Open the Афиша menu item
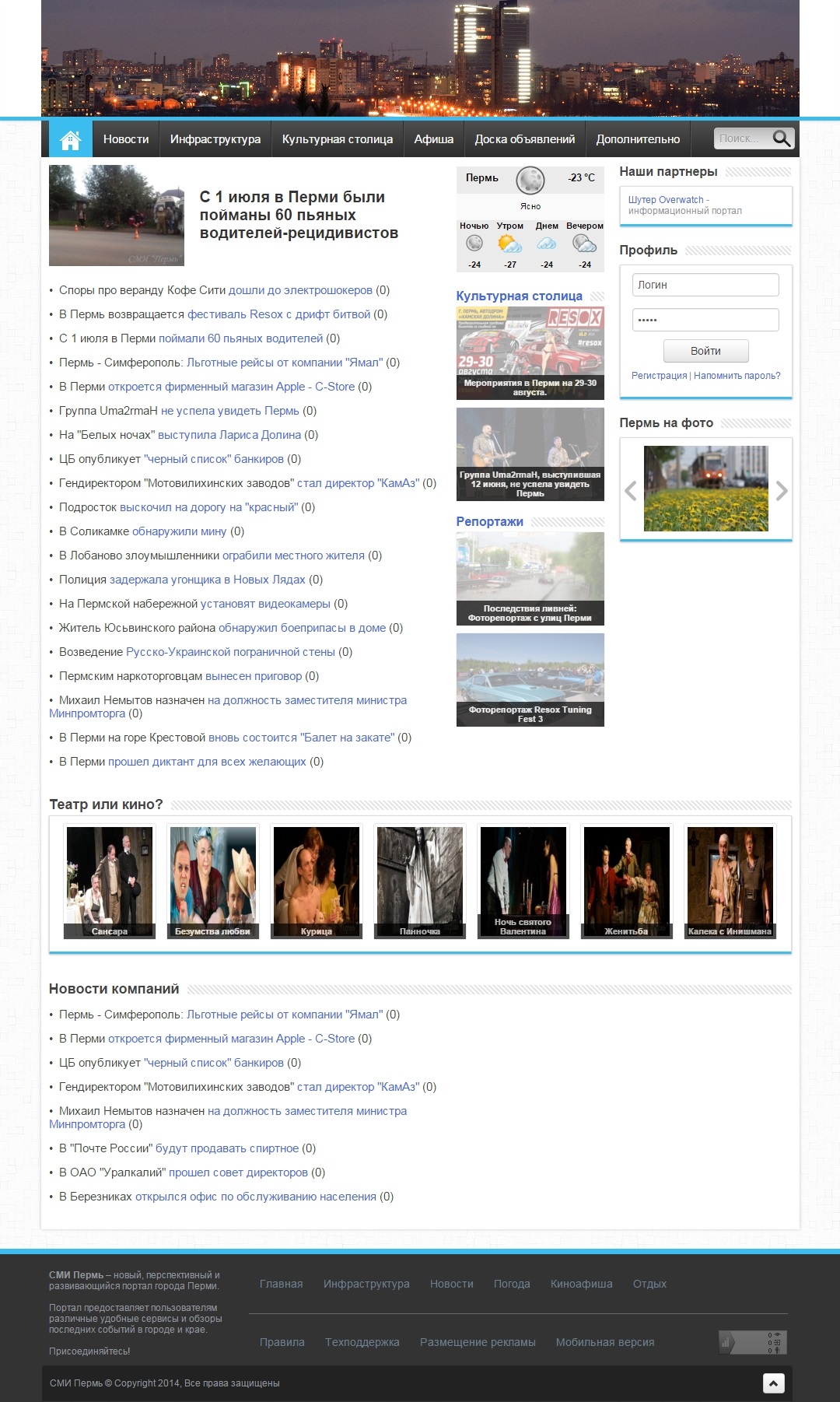 click(434, 139)
